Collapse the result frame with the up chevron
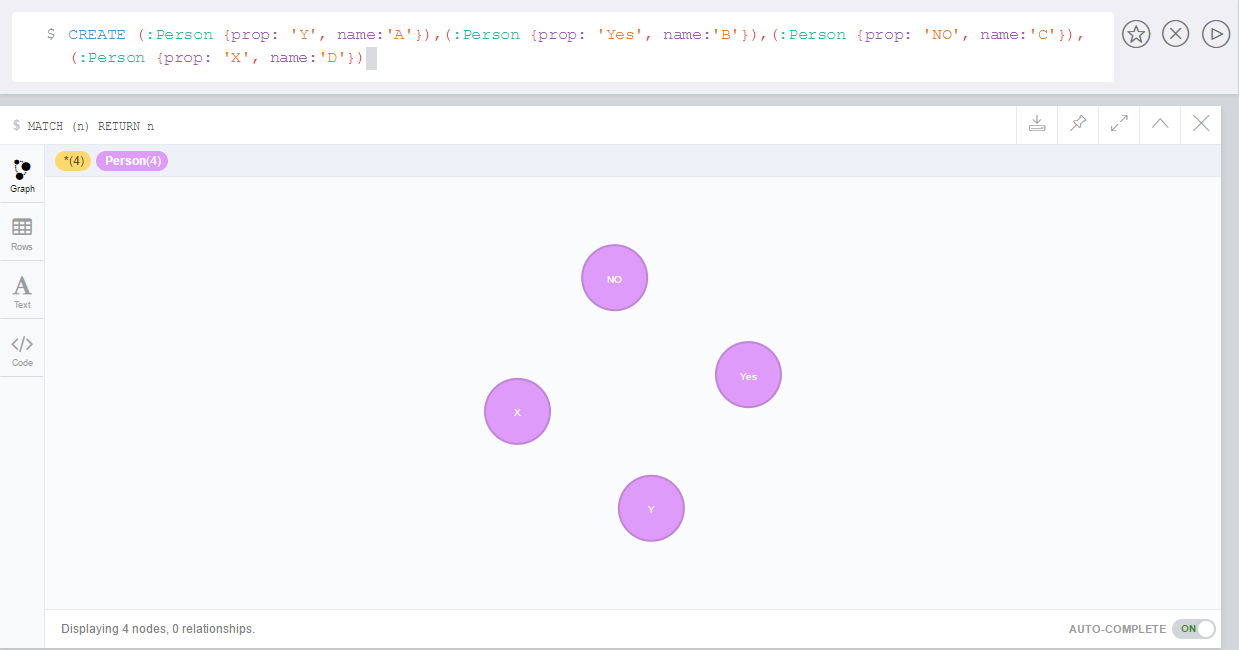This screenshot has width=1239, height=650. tap(1159, 124)
